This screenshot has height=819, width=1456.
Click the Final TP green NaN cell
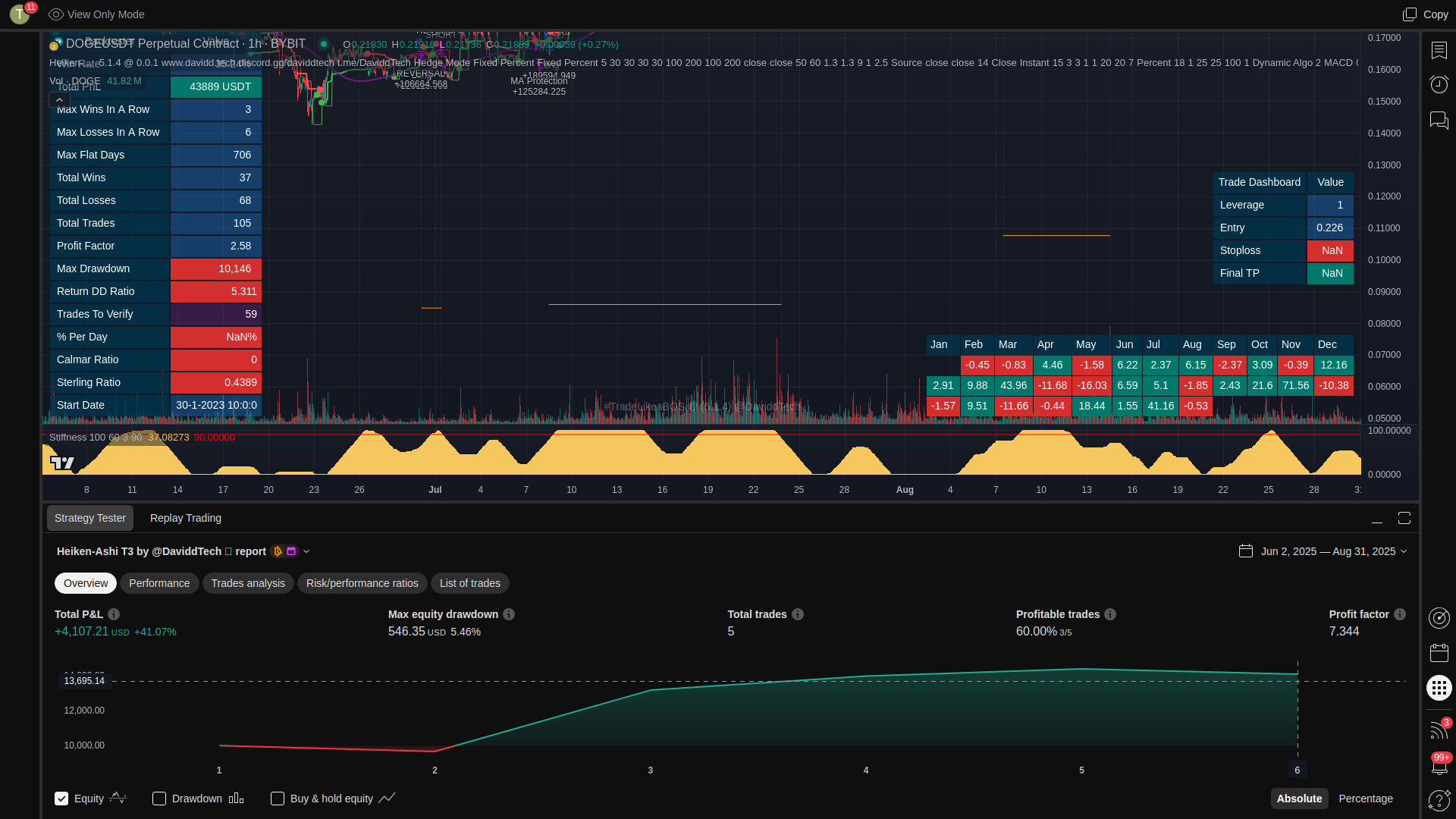pos(1331,273)
